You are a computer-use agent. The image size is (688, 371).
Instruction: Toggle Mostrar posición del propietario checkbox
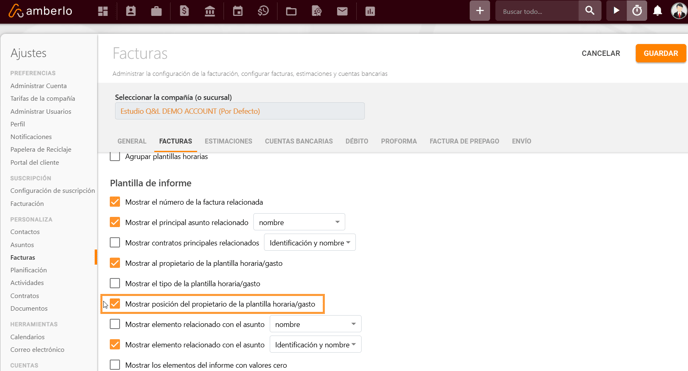115,304
